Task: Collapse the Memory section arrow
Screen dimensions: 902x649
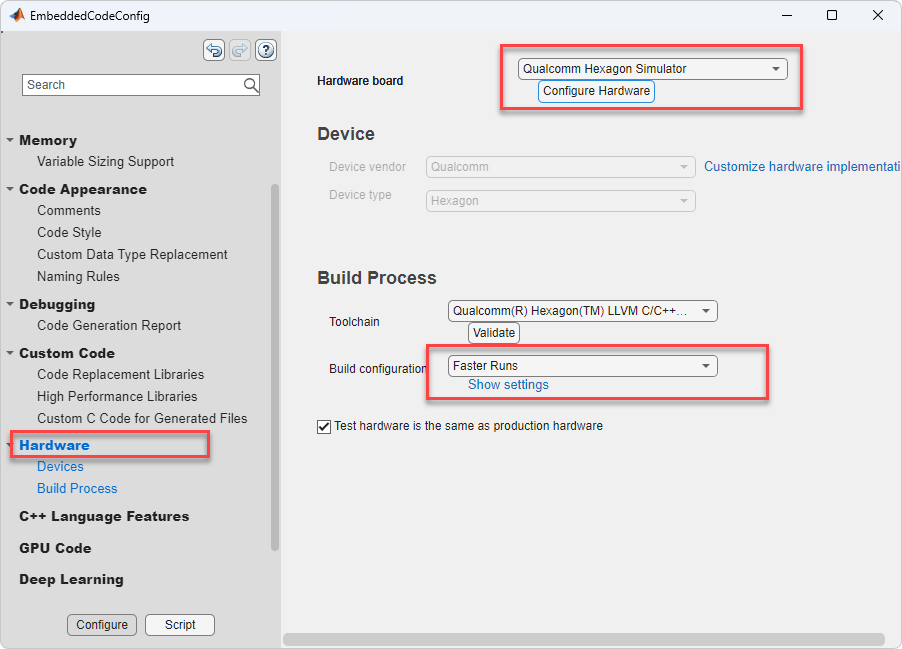Action: click(10, 141)
